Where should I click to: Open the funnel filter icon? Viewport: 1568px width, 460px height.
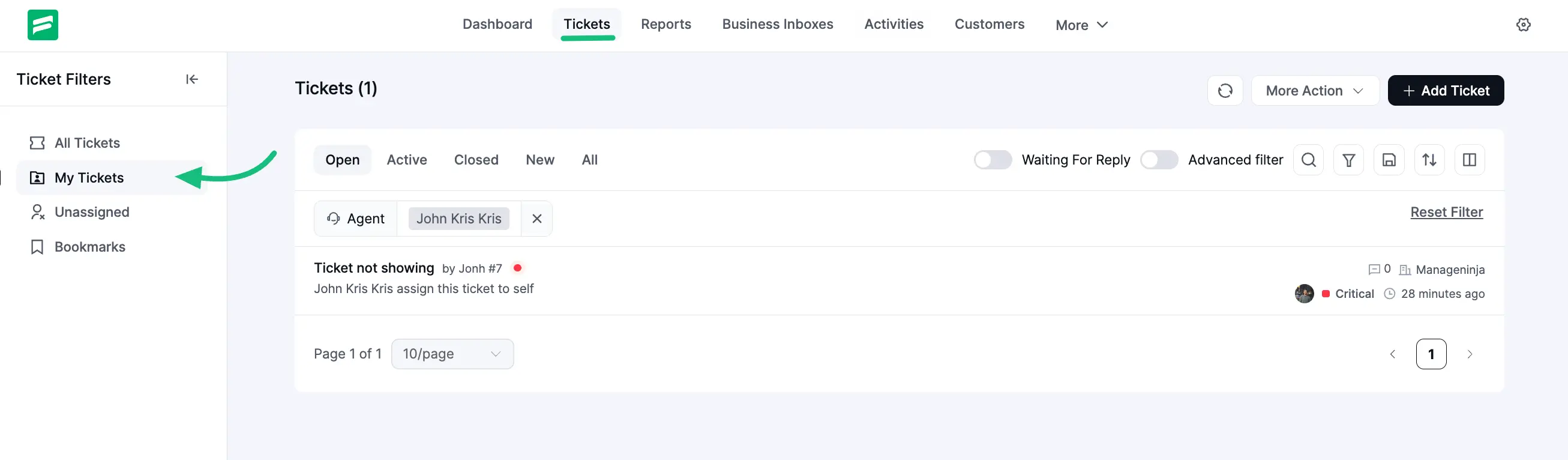click(x=1348, y=160)
